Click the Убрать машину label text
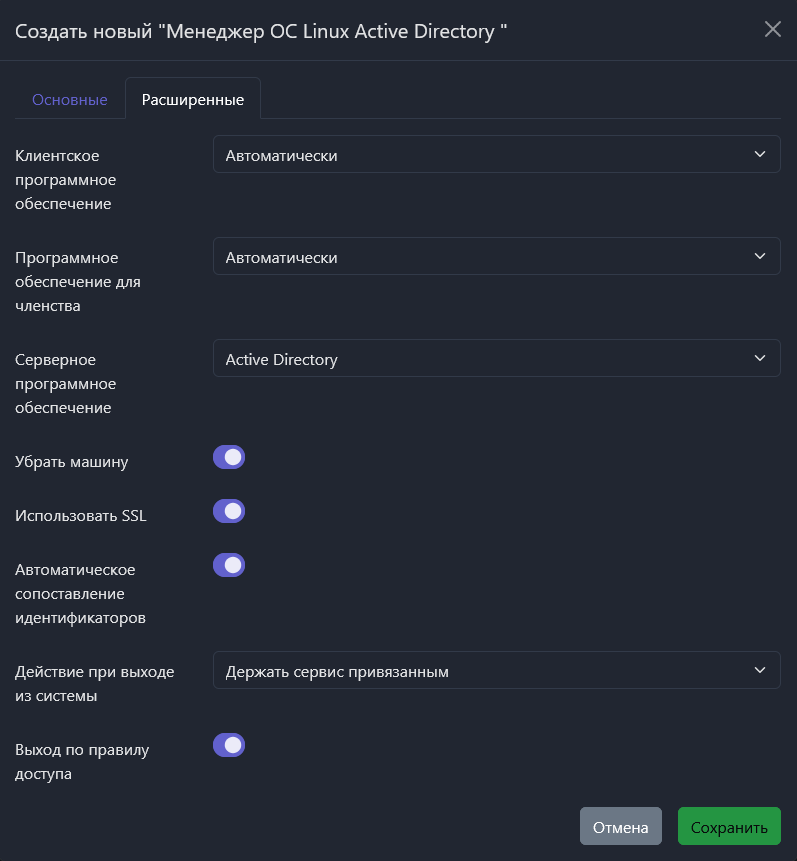This screenshot has height=861, width=797. 72,462
